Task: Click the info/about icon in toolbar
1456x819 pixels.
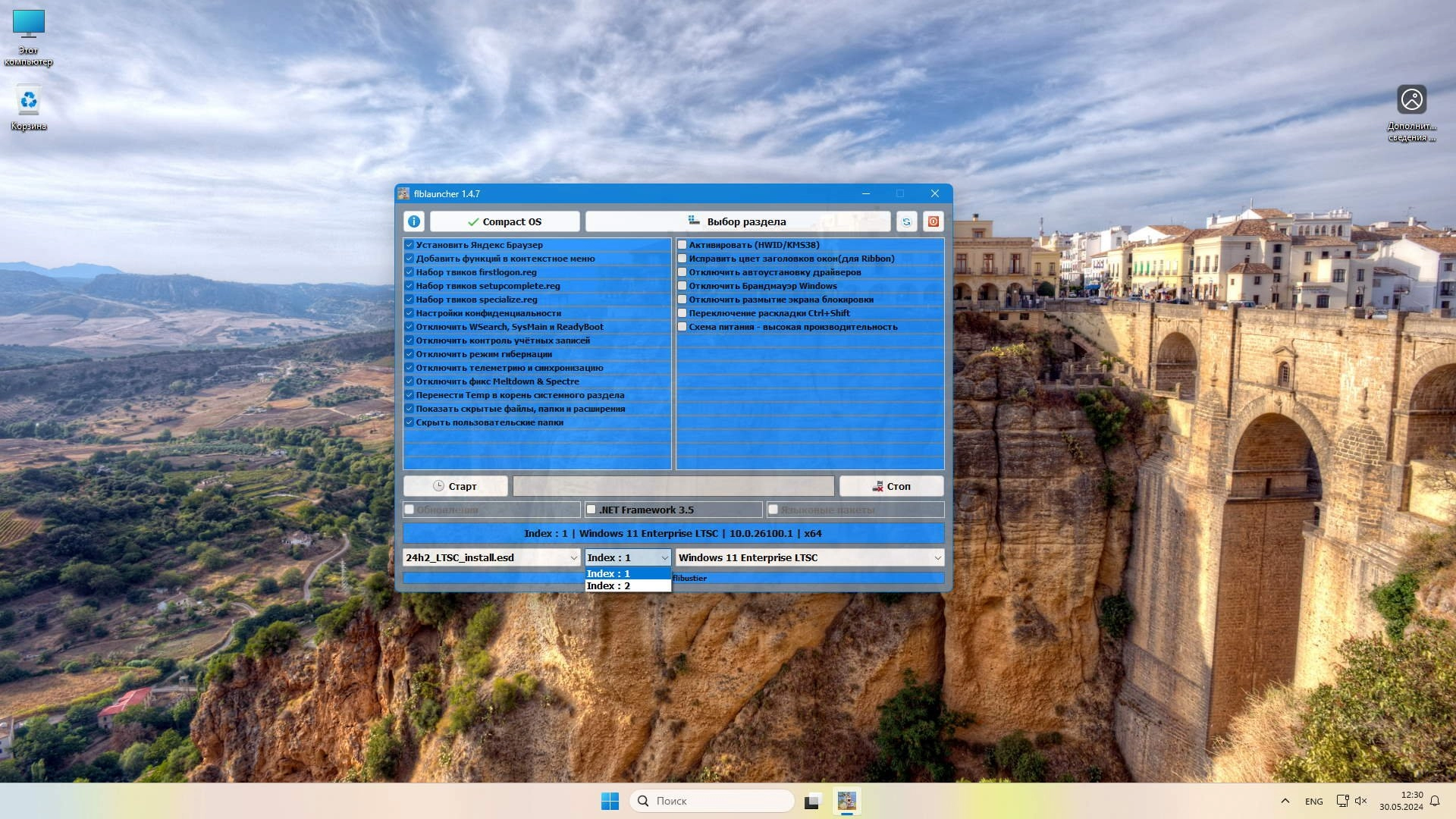Action: pyautogui.click(x=413, y=221)
